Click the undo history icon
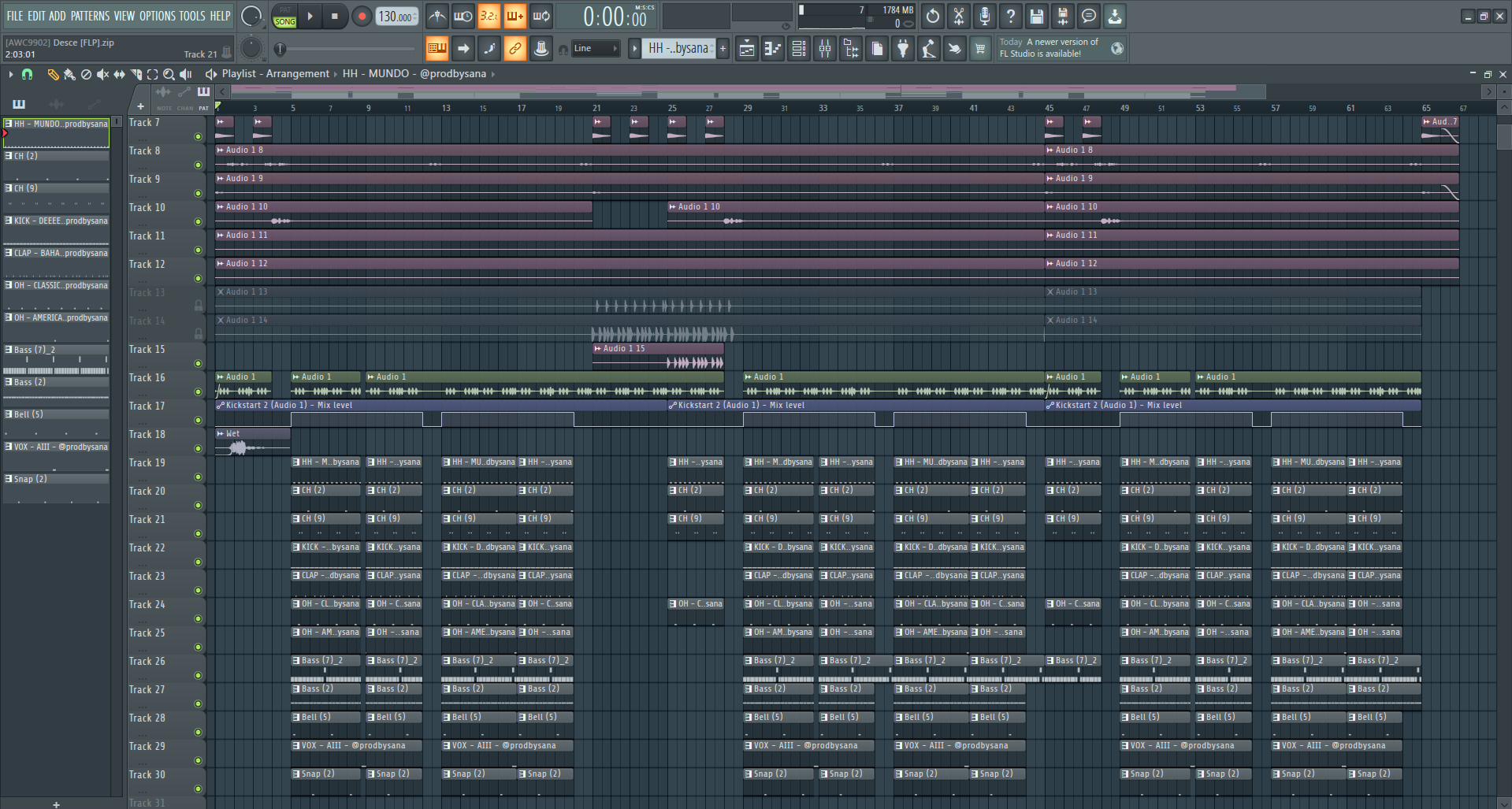Viewport: 1512px width, 809px height. pyautogui.click(x=933, y=16)
